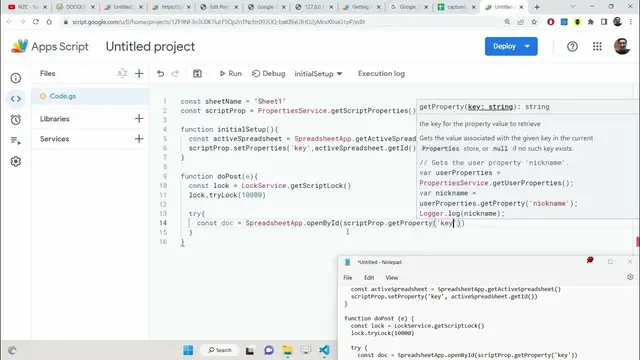Open the browser Extensions puzzle icon
Viewport: 640px width, 360px height.
tap(591, 22)
